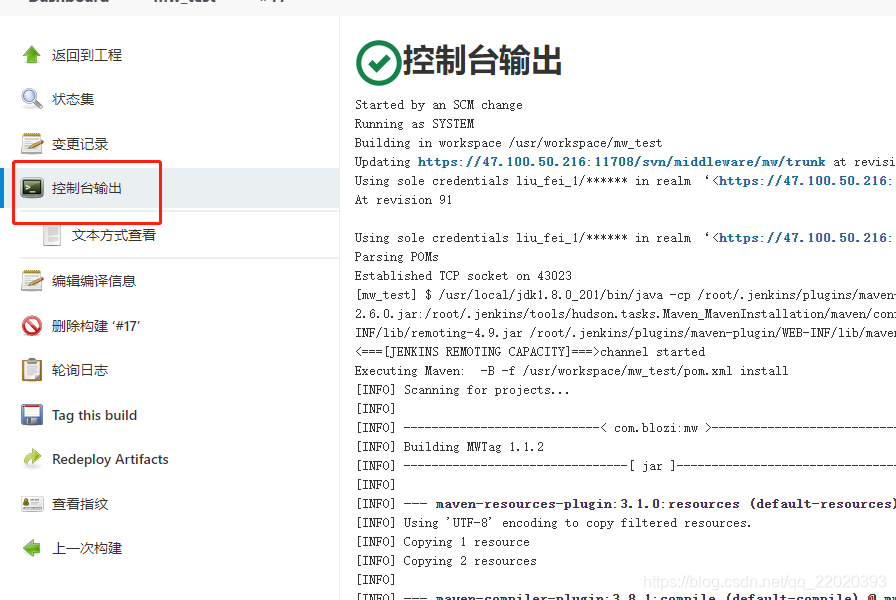Click the document icon for 文本方式查看
This screenshot has width=896, height=600.
(x=52, y=235)
